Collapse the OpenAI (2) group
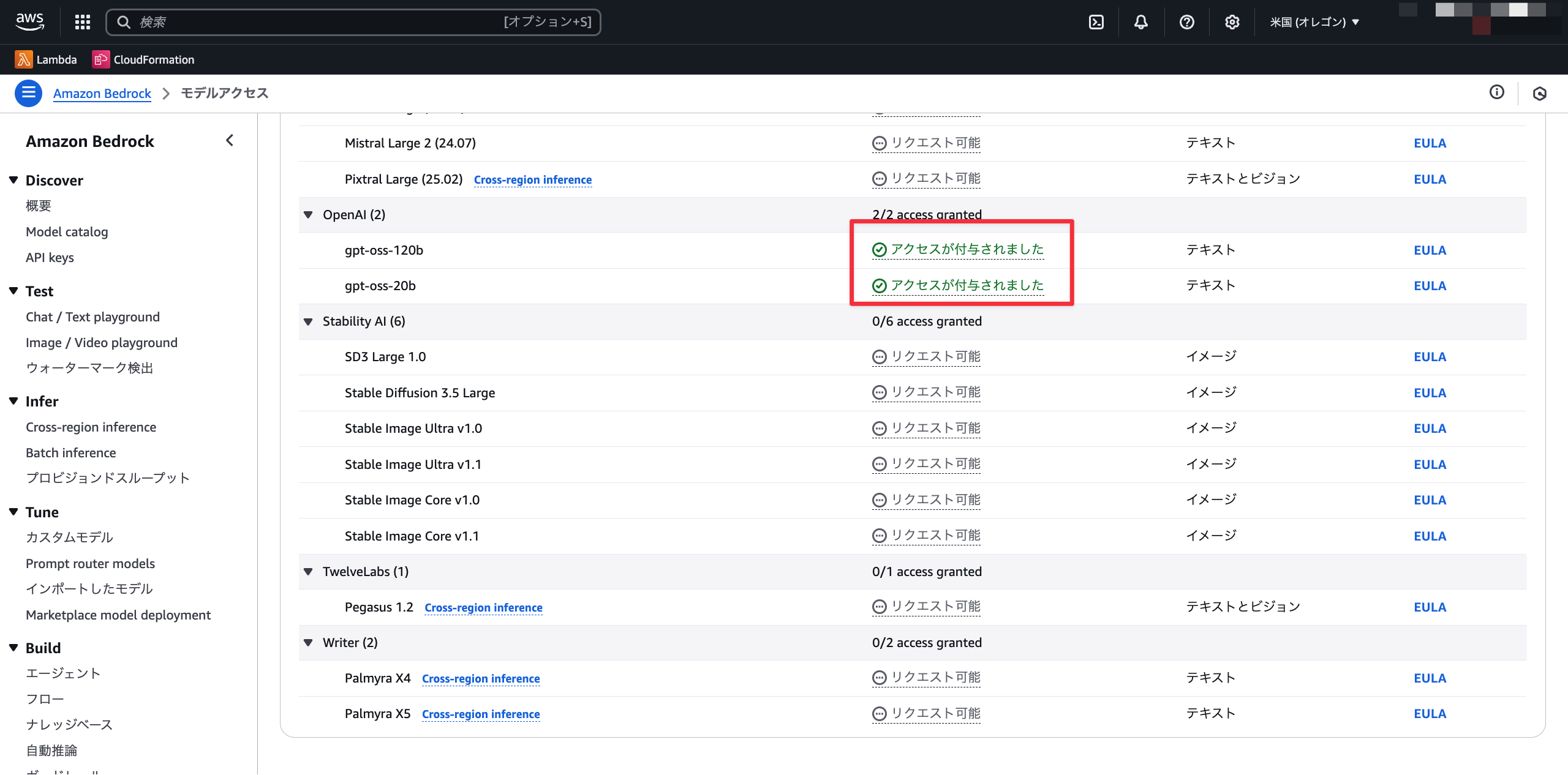 coord(308,215)
